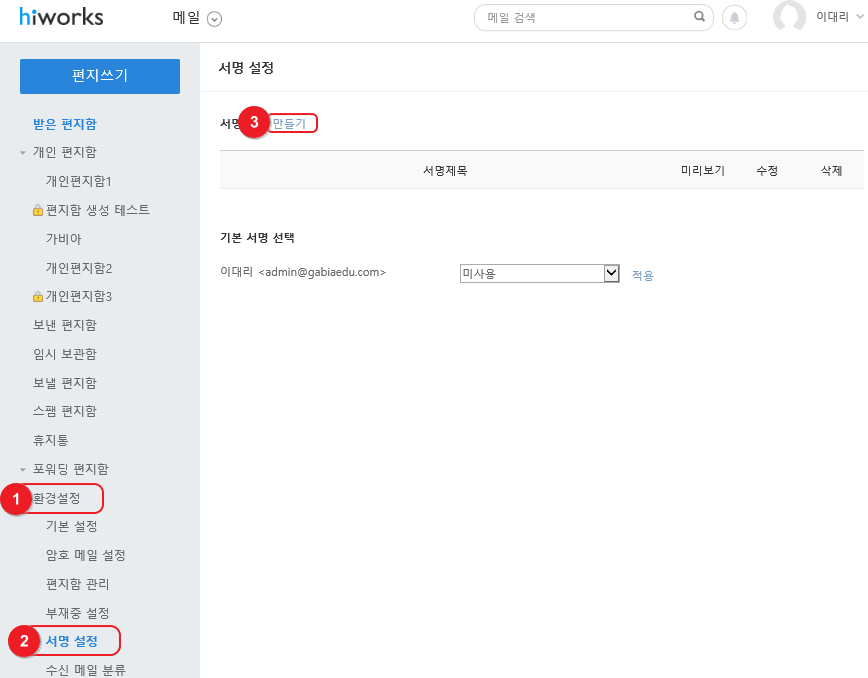The height and width of the screenshot is (678, 868).
Task: Open the 메일 menu dropdown arrow
Action: 214,19
